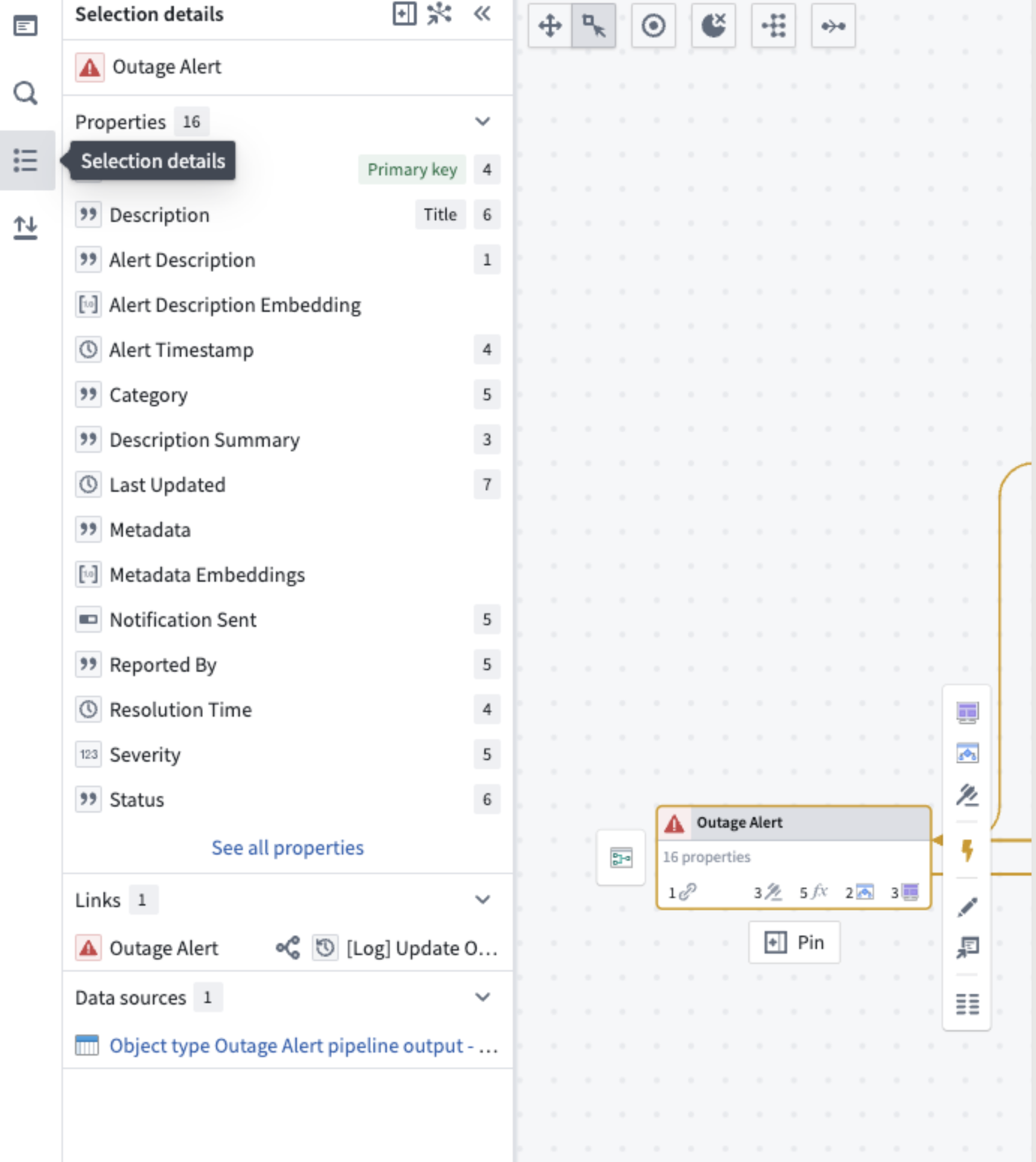Select the Notification Sent property row
Viewport: 1036px width, 1162px height.
pyautogui.click(x=288, y=620)
